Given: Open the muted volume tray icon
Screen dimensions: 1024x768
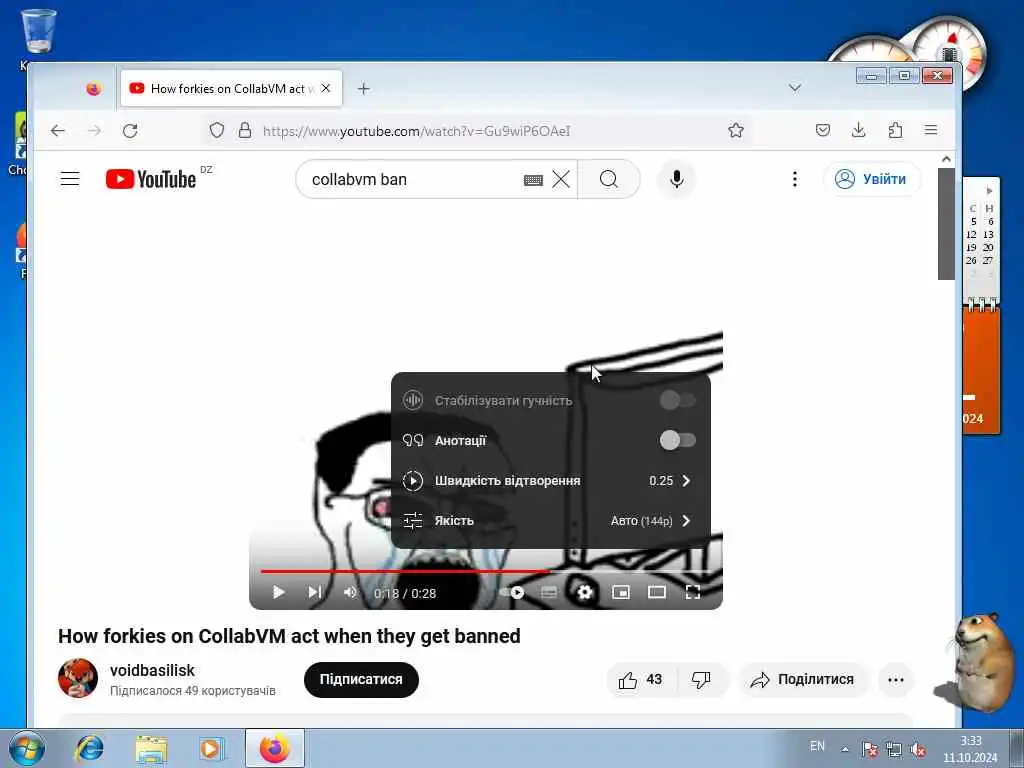Looking at the screenshot, I should coord(918,749).
